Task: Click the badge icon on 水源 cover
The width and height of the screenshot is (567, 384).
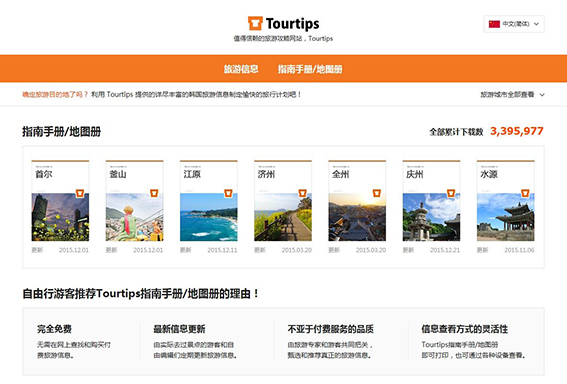Action: click(x=525, y=193)
